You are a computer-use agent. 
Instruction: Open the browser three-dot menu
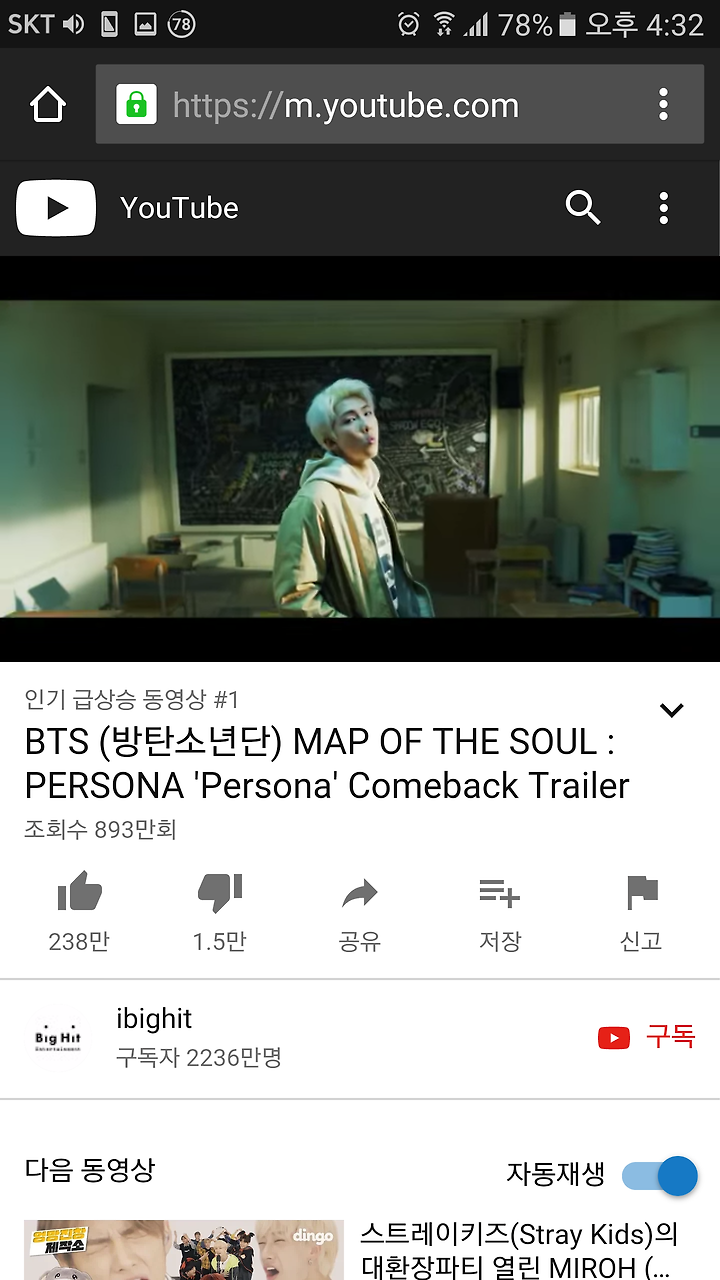(x=663, y=105)
